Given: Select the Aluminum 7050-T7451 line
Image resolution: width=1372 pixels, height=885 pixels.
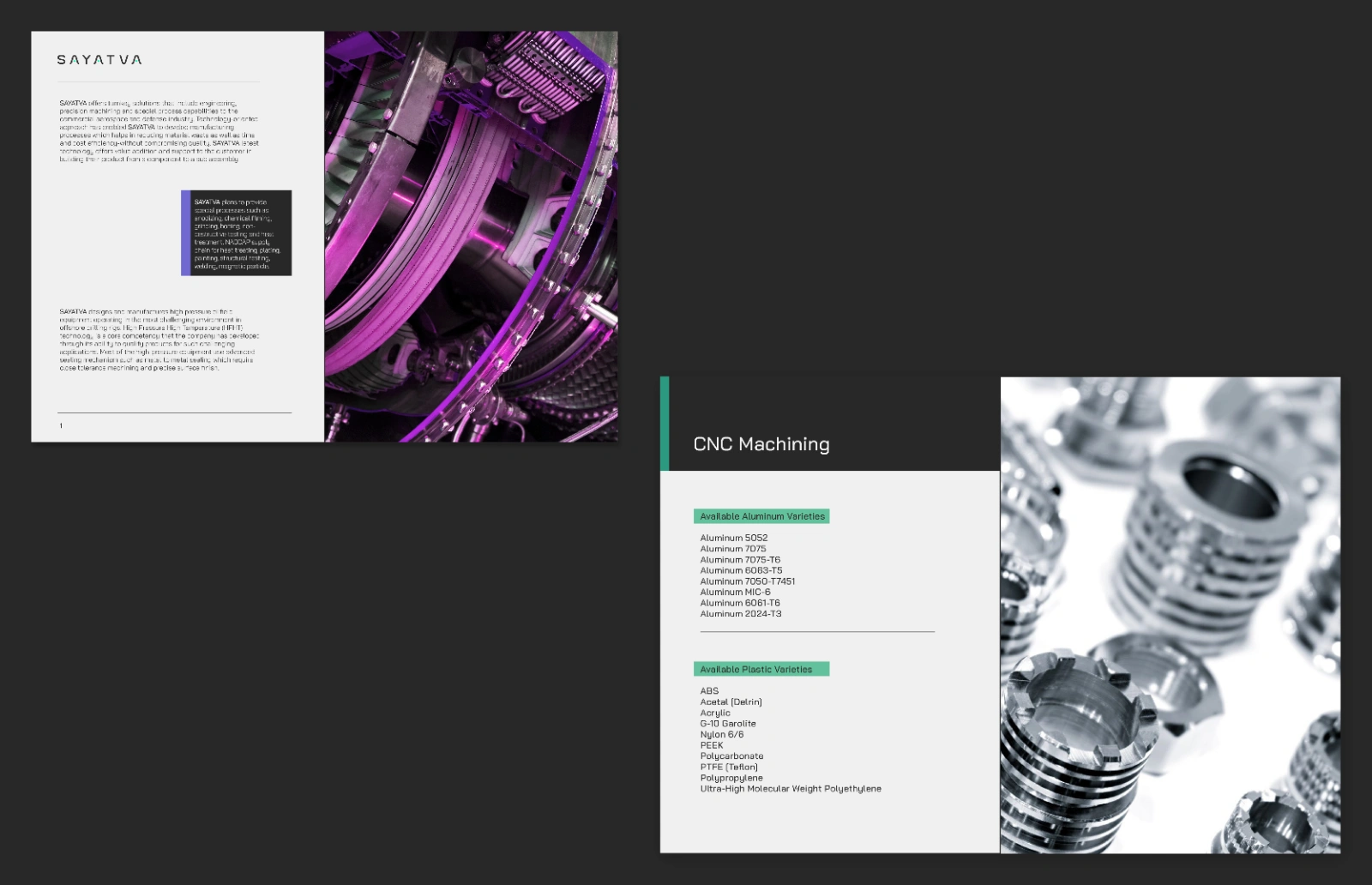Looking at the screenshot, I should (747, 581).
